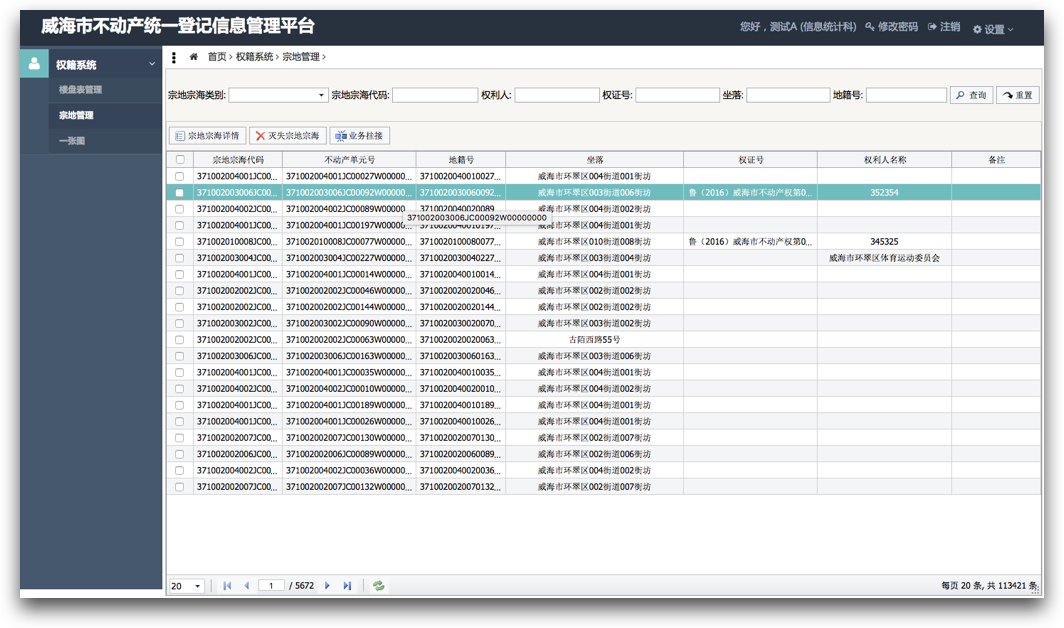Screen dimensions: 1064x628
Task: Go to the previous page arrow
Action: point(246,585)
